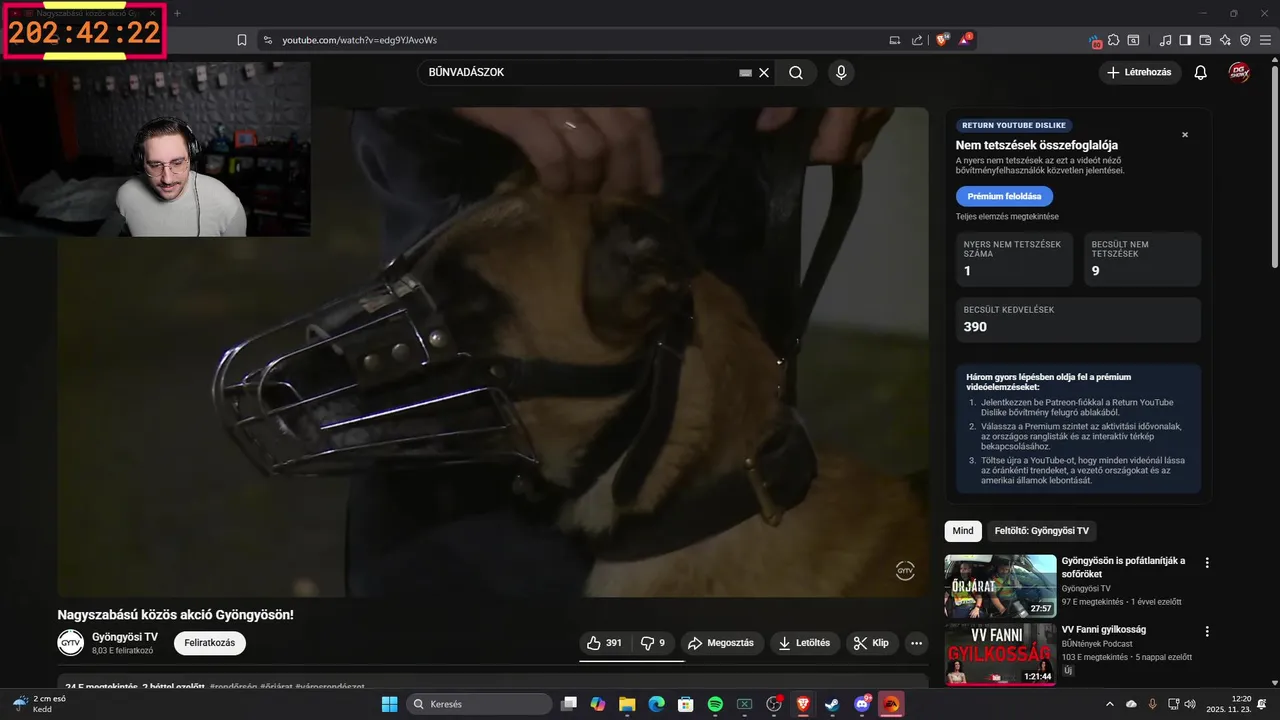This screenshot has width=1280, height=720.
Task: Like the video with thumbs-up 391
Action: pos(605,643)
